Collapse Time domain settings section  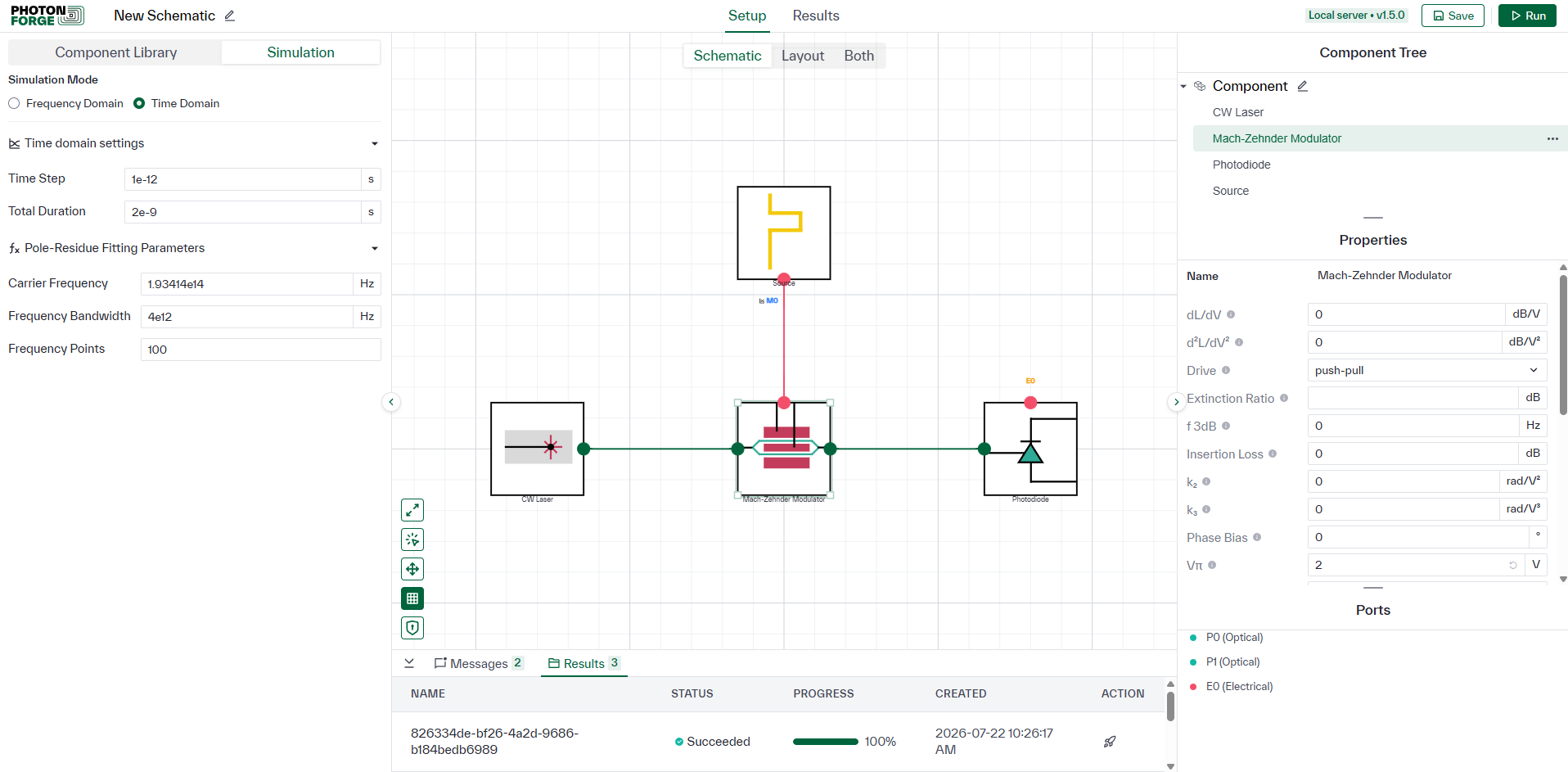[375, 143]
